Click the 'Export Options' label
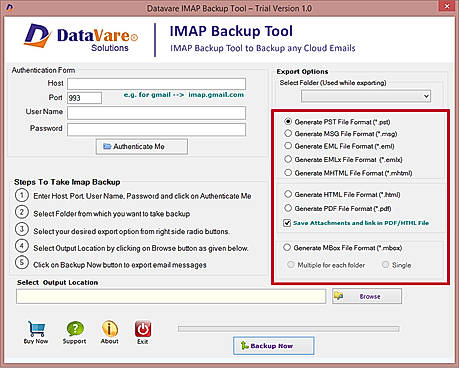Viewport: 459px width, 368px height. [x=302, y=71]
